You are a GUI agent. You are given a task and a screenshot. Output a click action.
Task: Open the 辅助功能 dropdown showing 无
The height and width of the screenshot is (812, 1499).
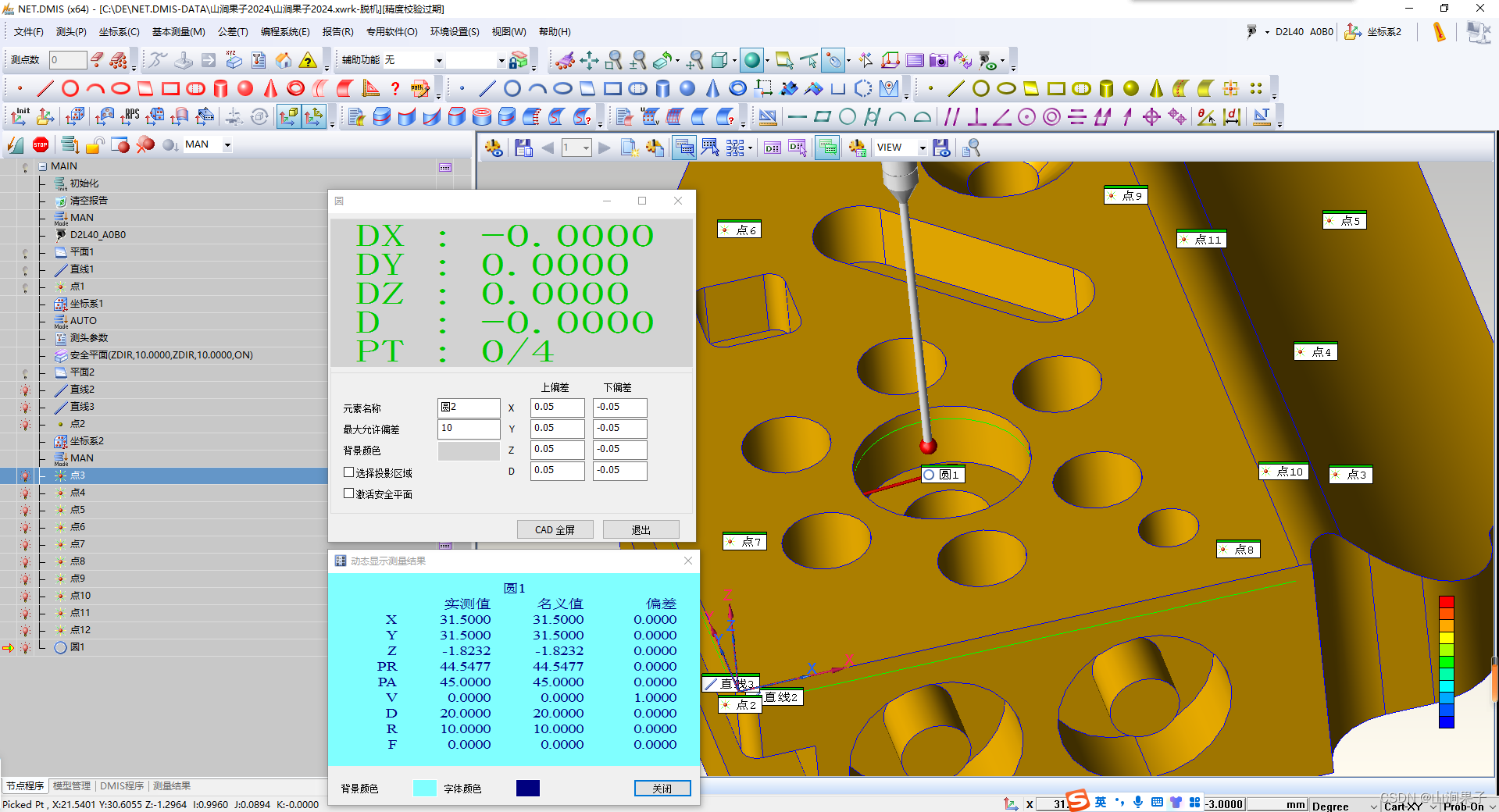tap(439, 61)
